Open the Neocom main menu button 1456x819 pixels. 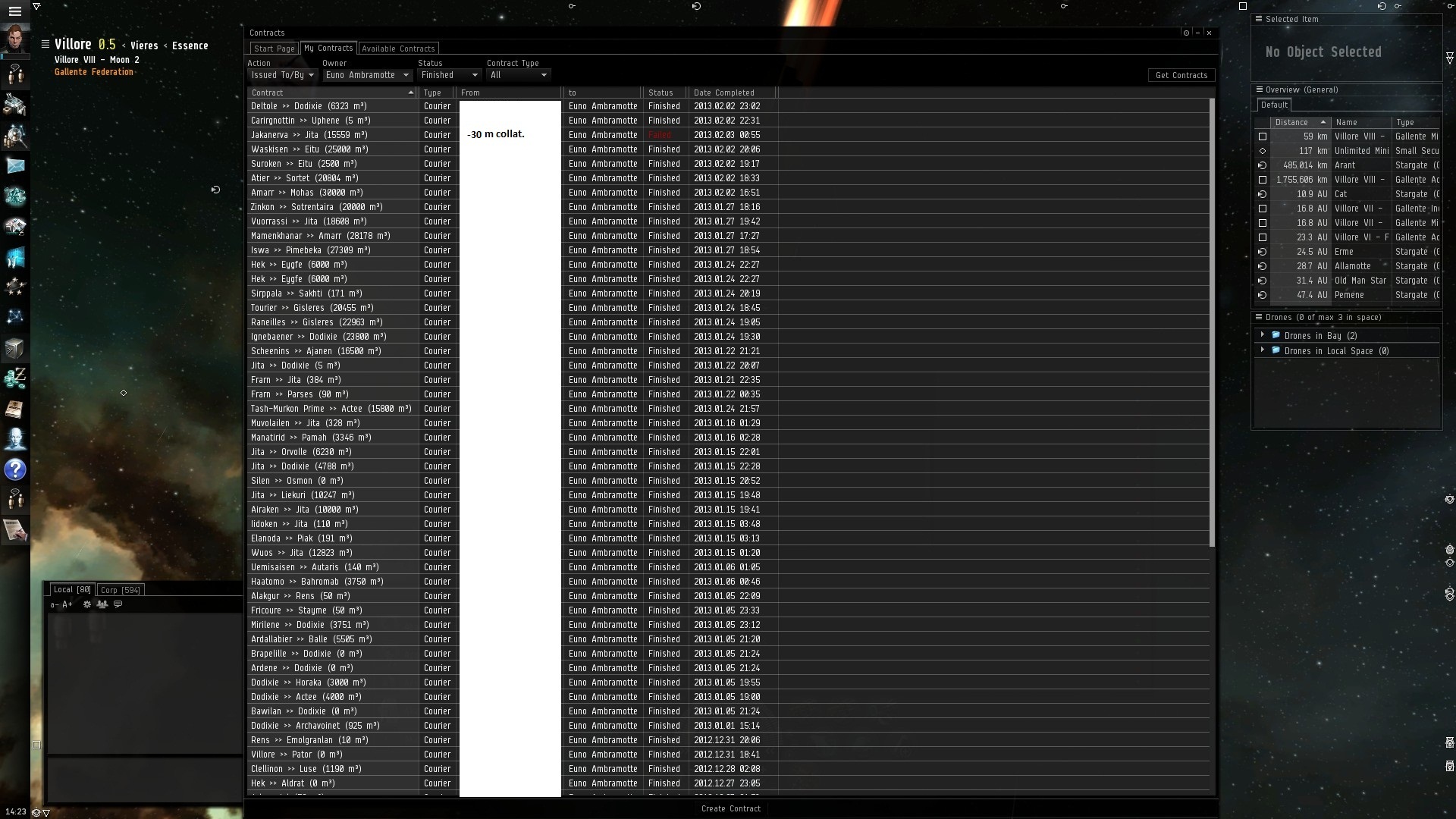click(15, 11)
